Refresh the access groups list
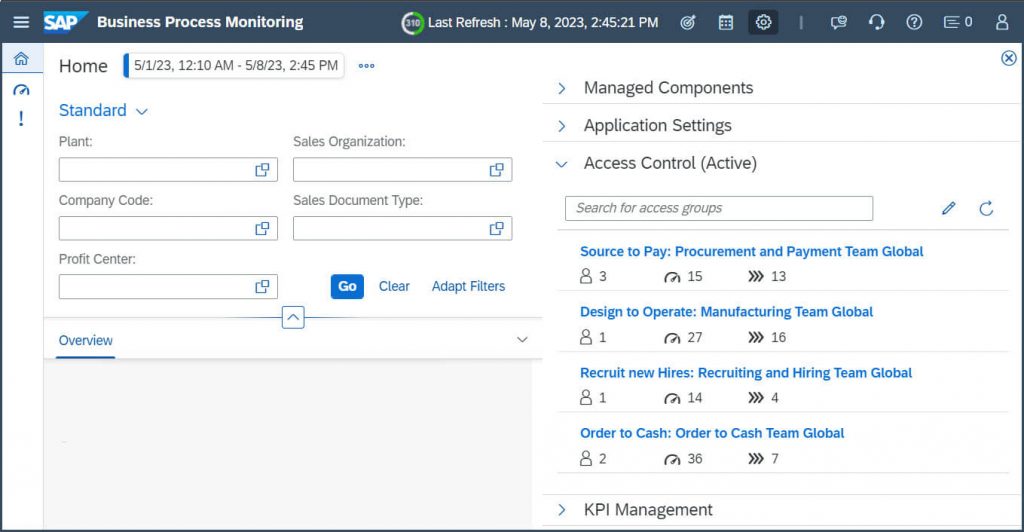The image size is (1024, 532). (x=986, y=208)
